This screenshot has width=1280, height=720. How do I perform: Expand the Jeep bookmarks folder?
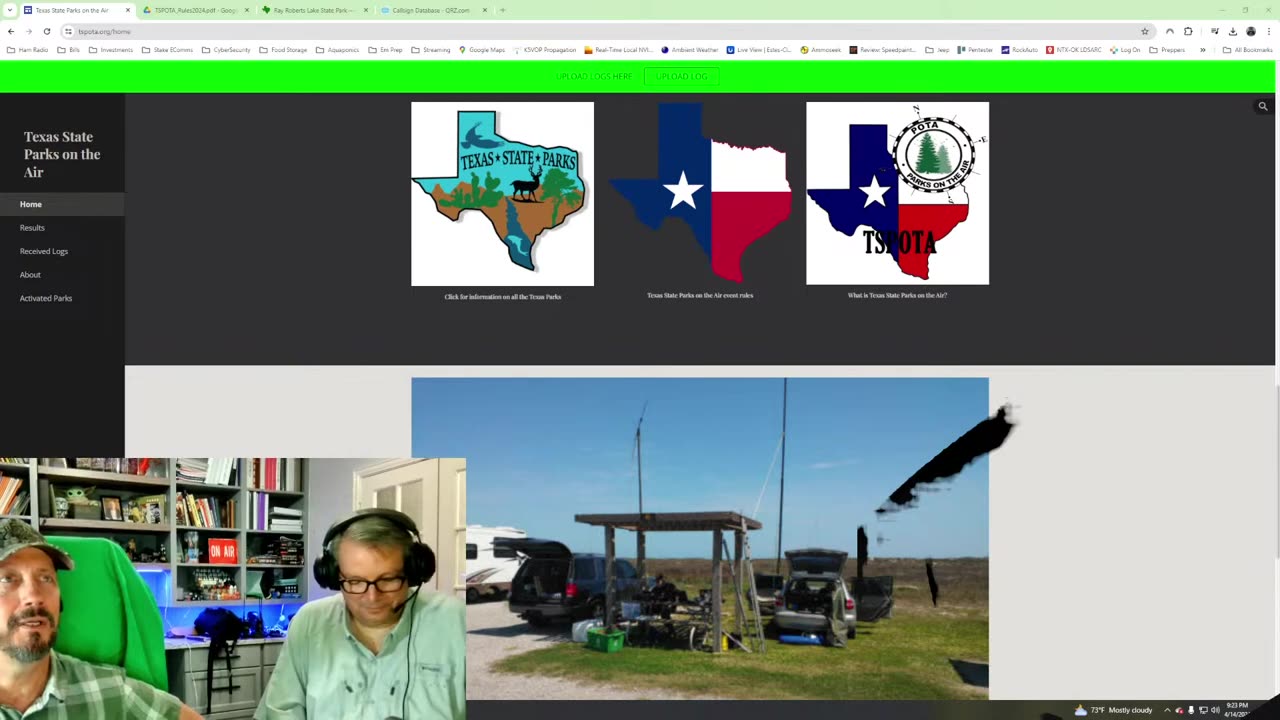coord(937,50)
